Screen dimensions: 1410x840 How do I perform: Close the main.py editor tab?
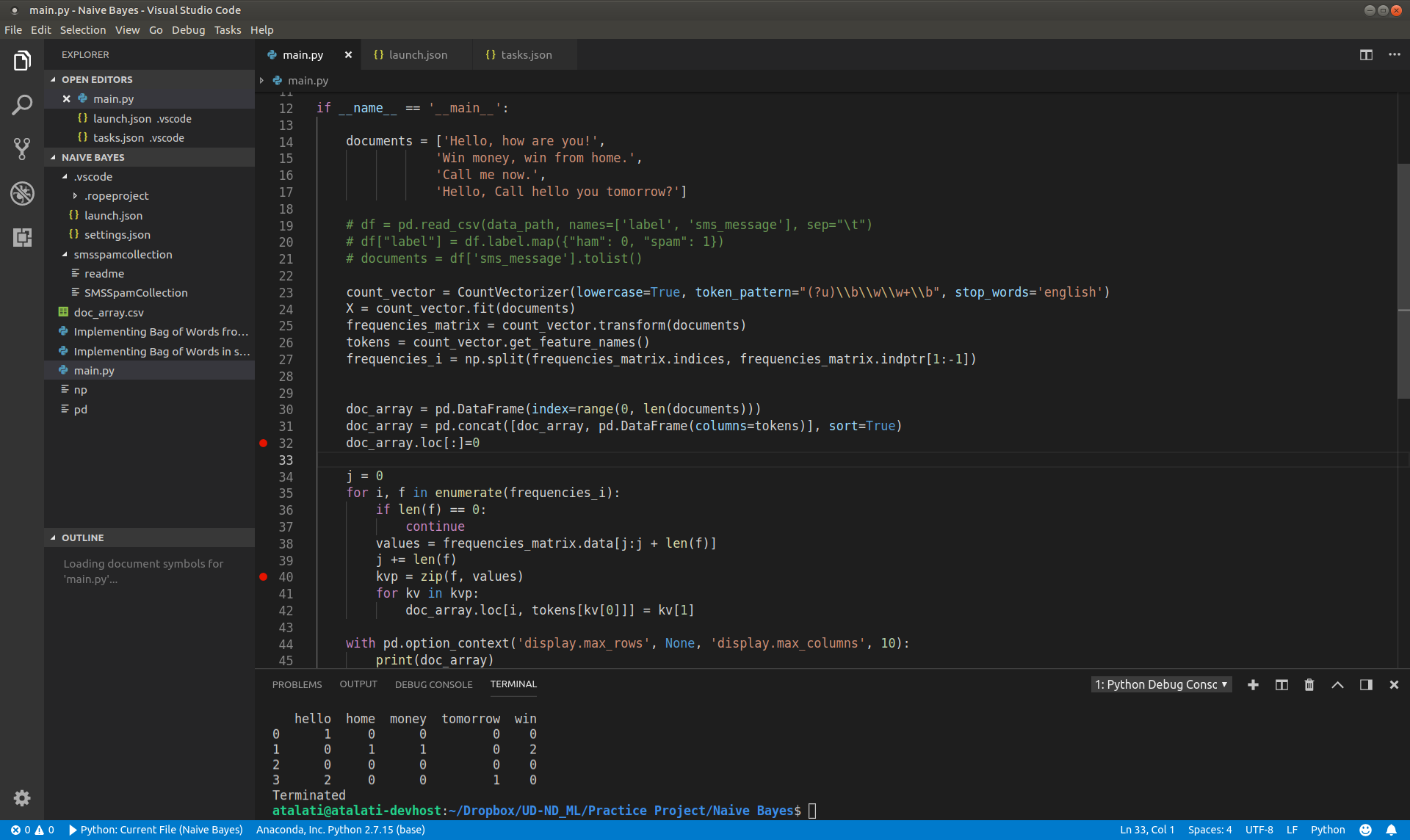pos(348,55)
